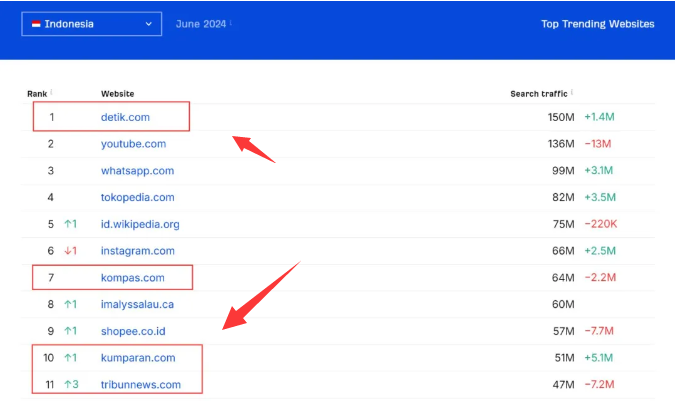Open the tribunnews.com link
This screenshot has width=676, height=408.
coord(141,384)
